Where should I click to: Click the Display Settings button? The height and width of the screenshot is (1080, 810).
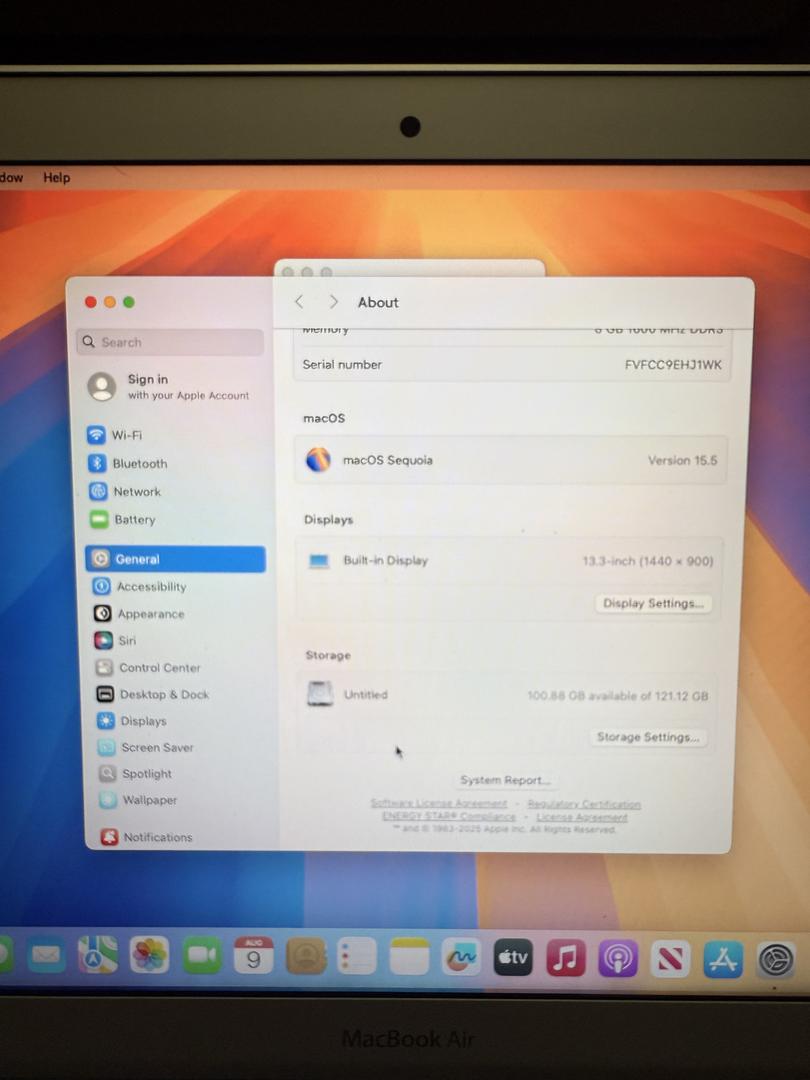pyautogui.click(x=653, y=603)
